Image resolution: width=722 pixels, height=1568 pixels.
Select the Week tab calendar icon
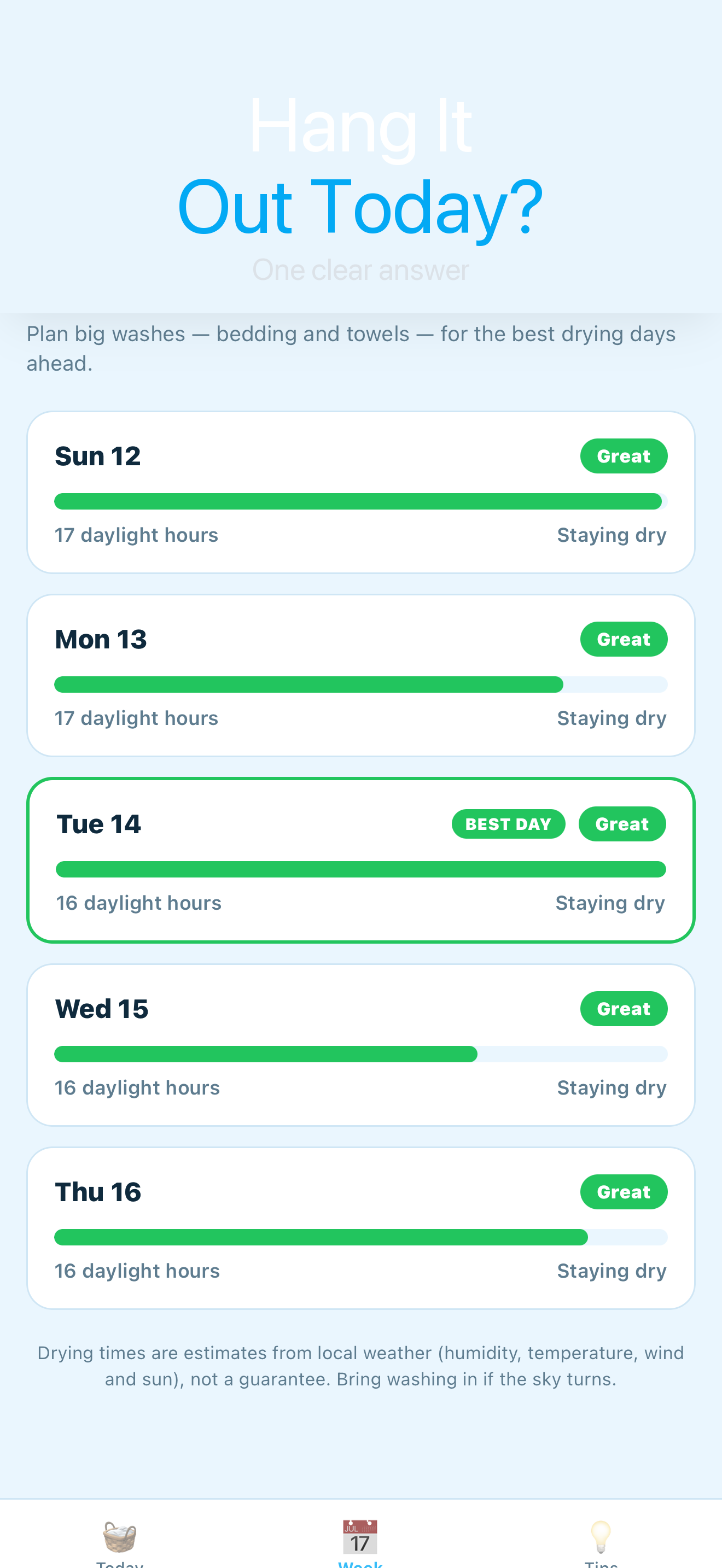coord(360,1536)
